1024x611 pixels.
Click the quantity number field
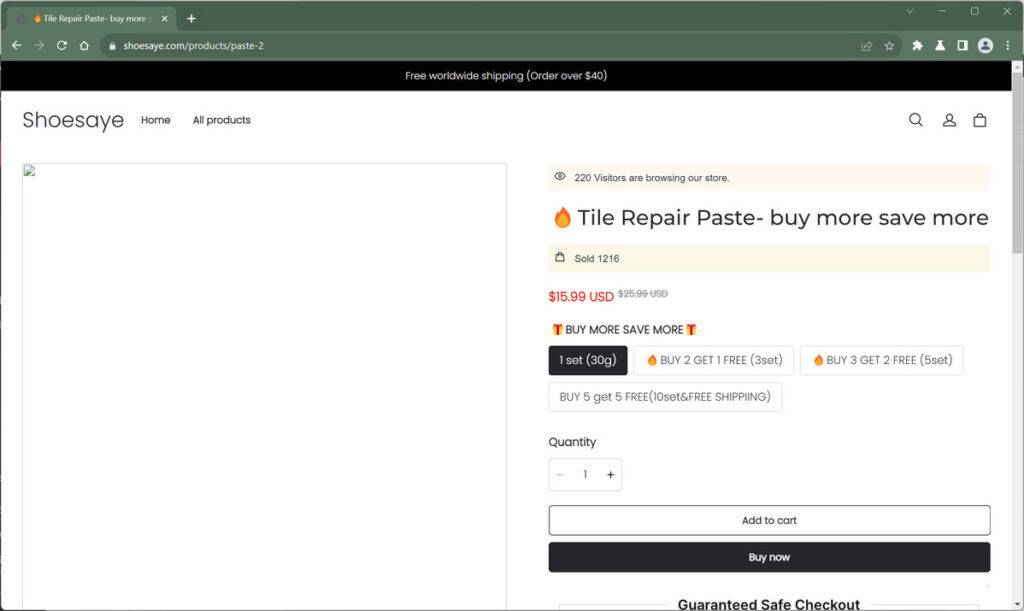[x=585, y=475]
